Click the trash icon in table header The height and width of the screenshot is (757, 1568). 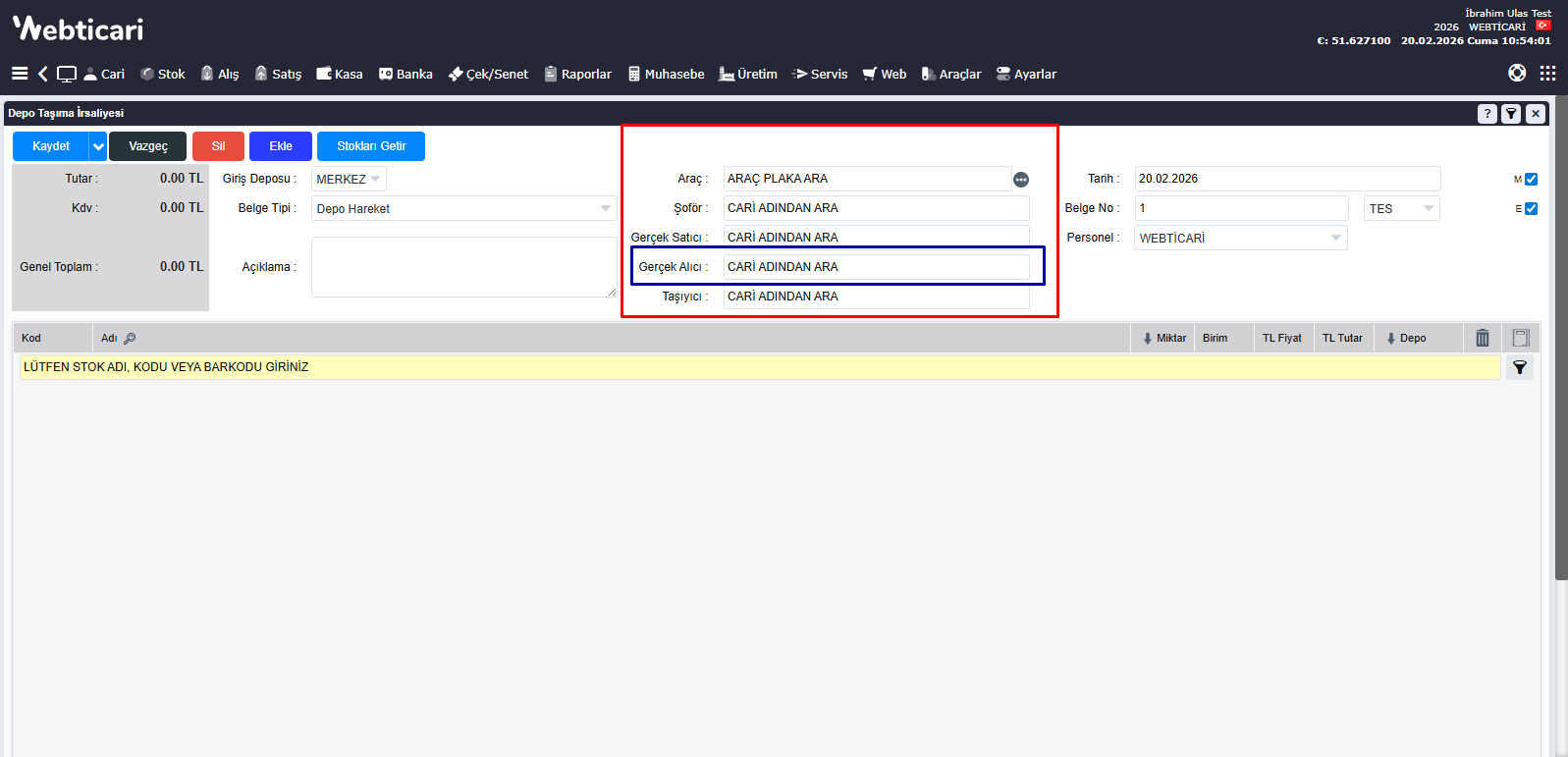click(x=1483, y=338)
